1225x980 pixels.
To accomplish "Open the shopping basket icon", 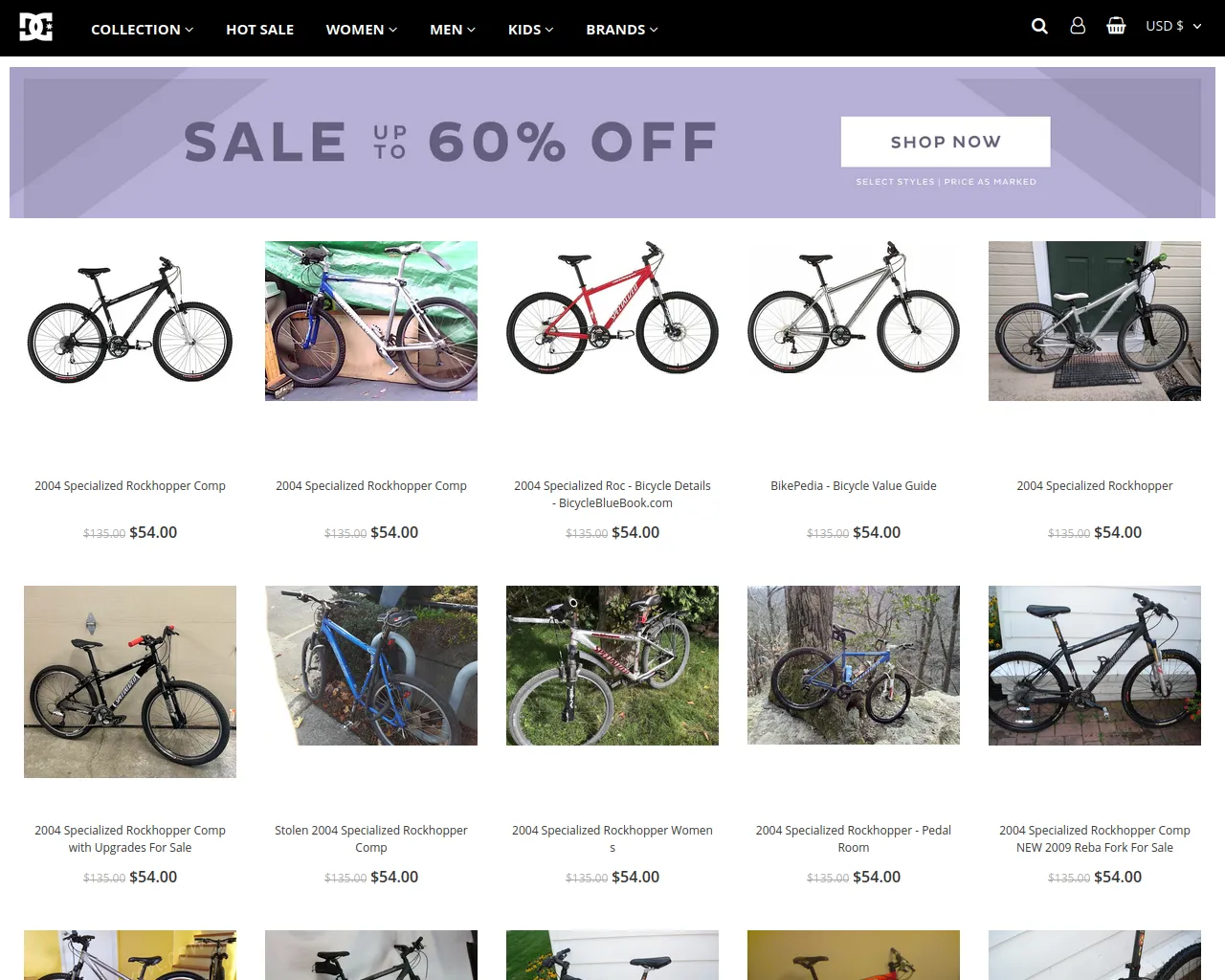I will [1116, 26].
